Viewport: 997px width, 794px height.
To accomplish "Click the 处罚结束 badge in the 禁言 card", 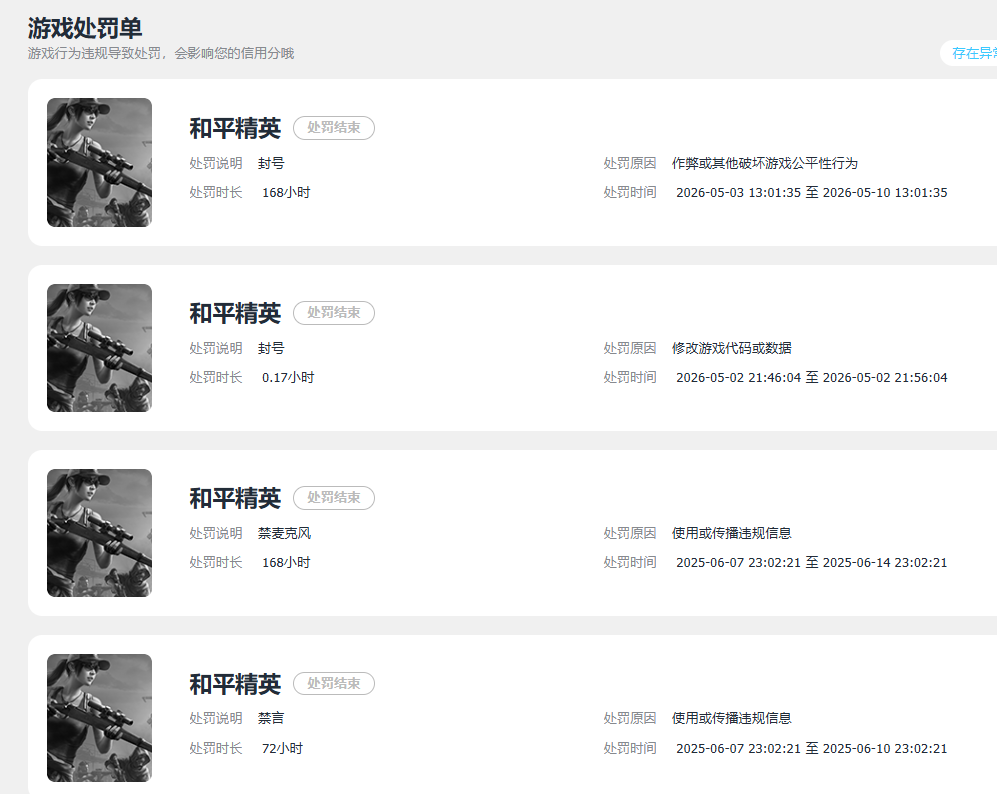I will tap(334, 683).
